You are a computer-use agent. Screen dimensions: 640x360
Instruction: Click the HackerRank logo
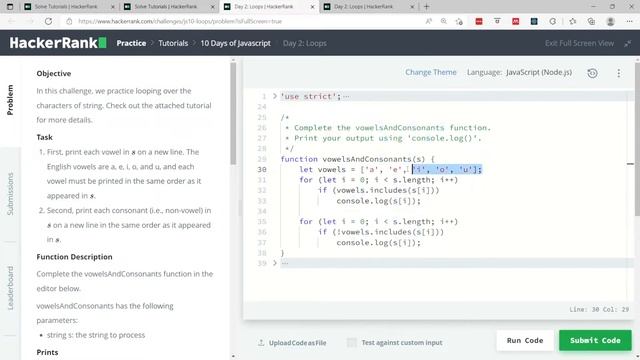pos(58,43)
